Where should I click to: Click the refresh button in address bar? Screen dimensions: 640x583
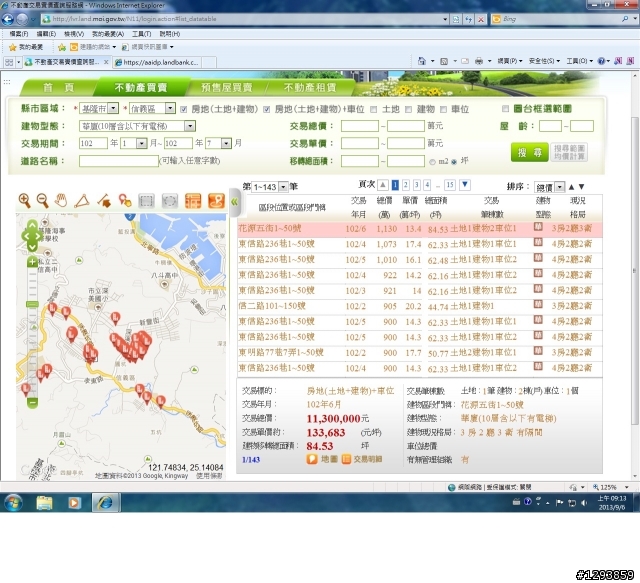tap(469, 19)
